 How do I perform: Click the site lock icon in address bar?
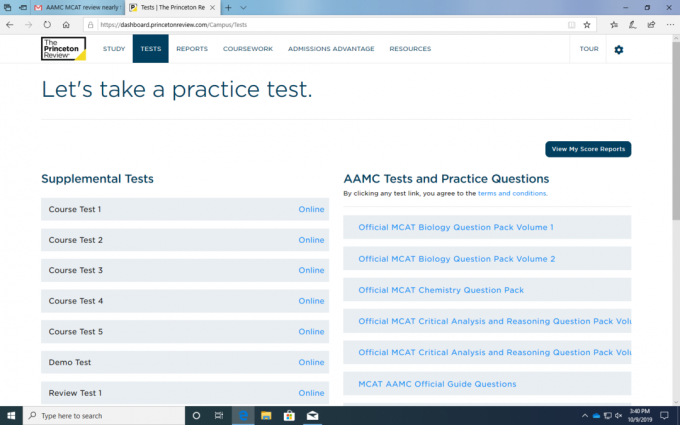(x=91, y=25)
